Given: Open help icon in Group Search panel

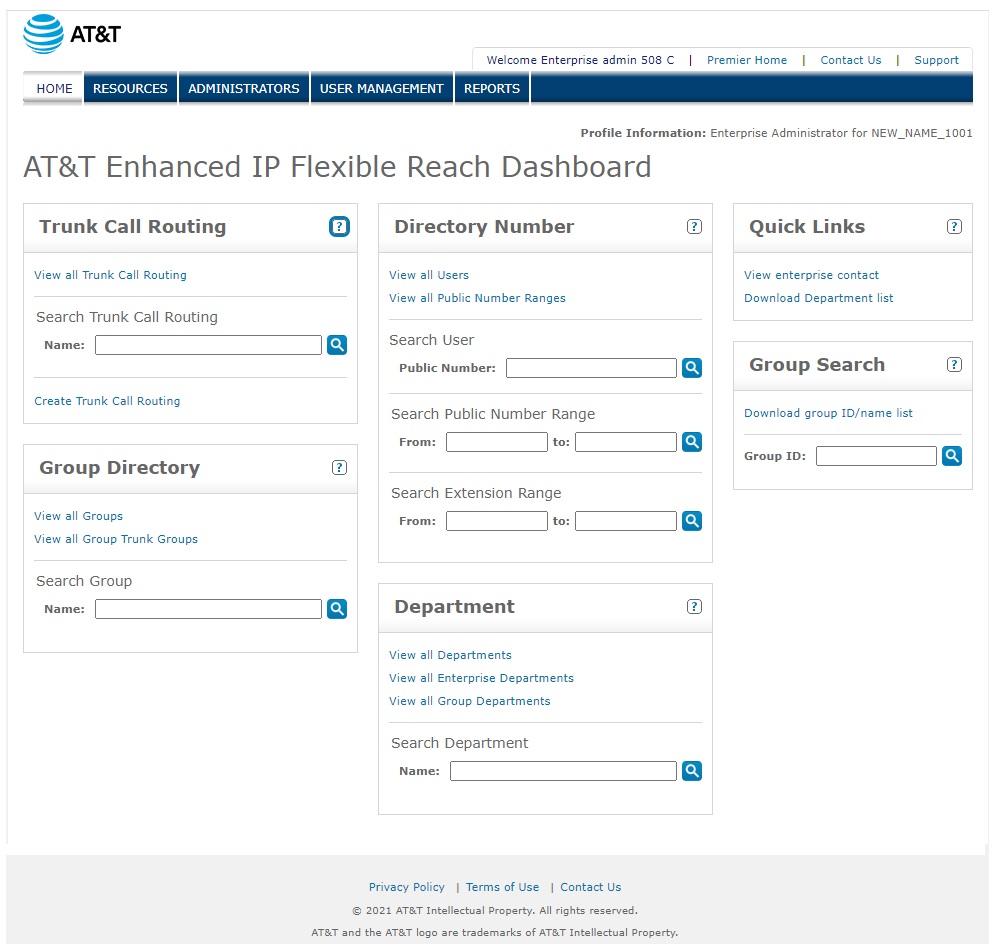Looking at the screenshot, I should pyautogui.click(x=954, y=365).
